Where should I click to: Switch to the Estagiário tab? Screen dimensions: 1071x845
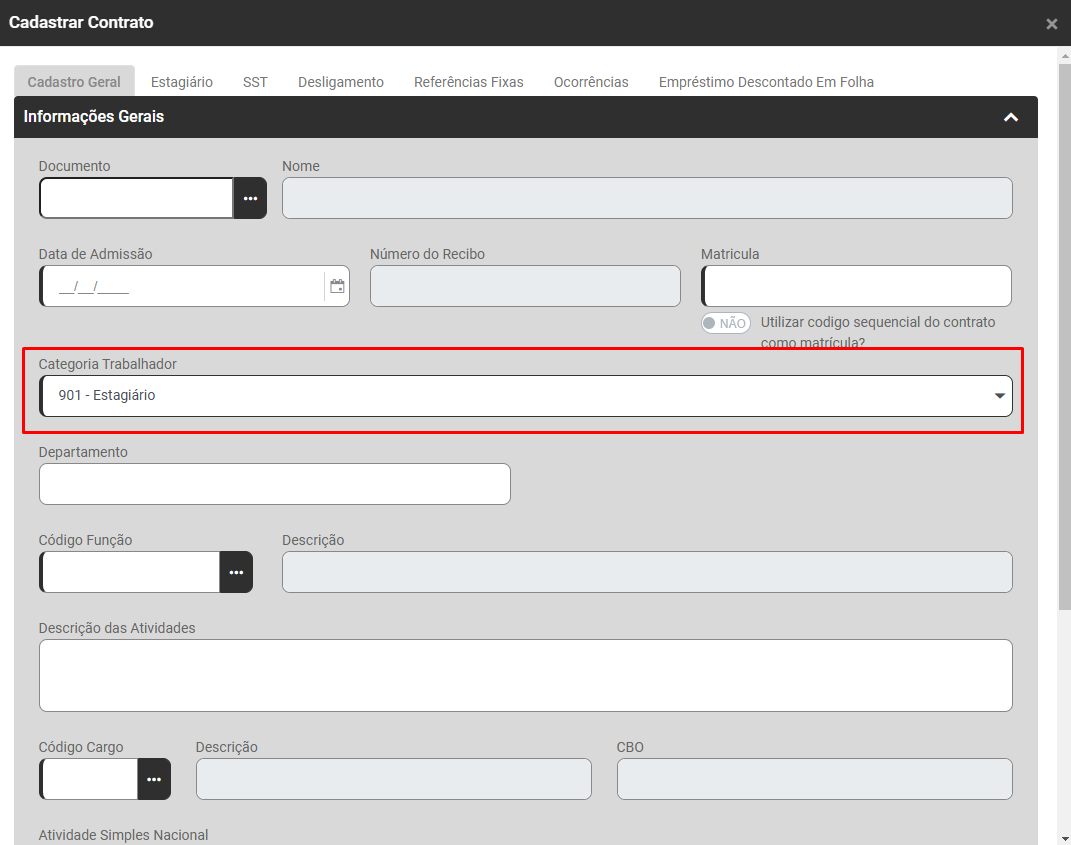coord(182,82)
